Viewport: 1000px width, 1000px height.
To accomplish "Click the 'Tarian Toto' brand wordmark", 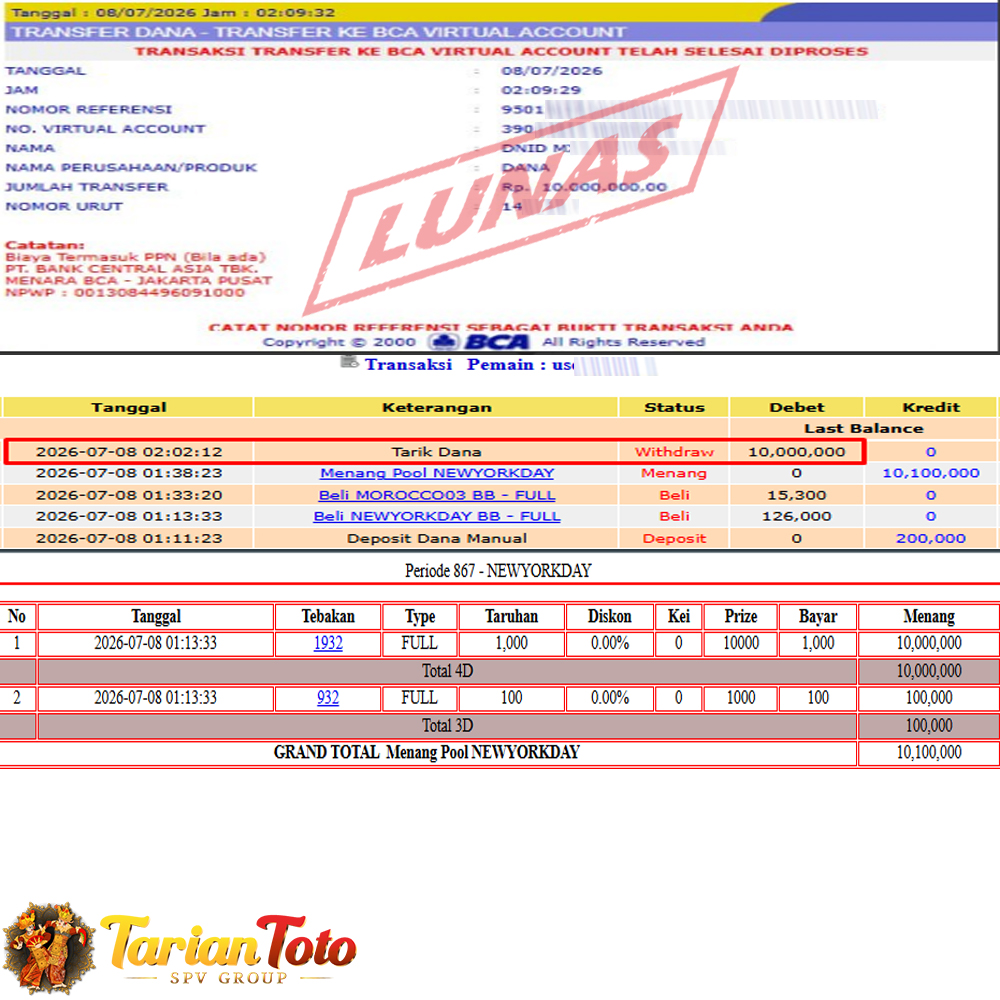I will [x=228, y=943].
